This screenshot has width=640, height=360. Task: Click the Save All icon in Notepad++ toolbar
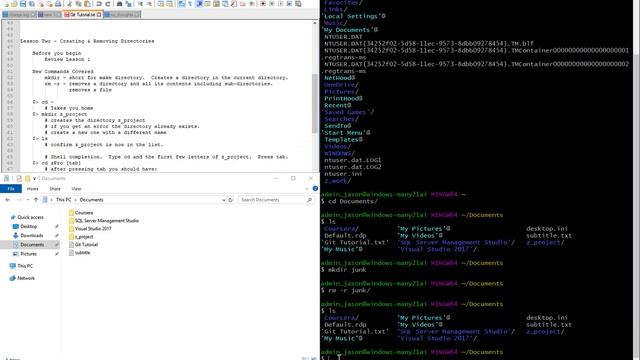pyautogui.click(x=31, y=4)
